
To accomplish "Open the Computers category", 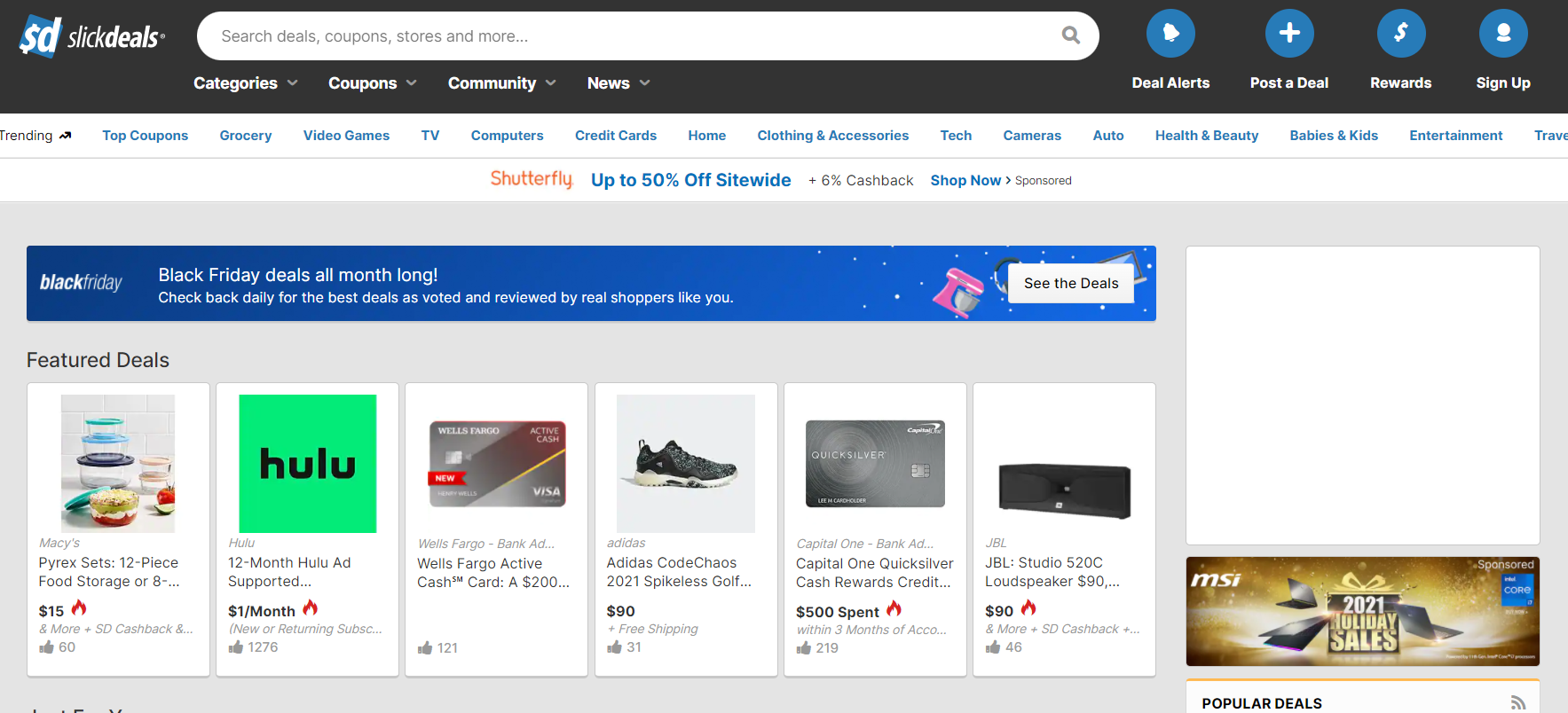I will click(x=508, y=136).
